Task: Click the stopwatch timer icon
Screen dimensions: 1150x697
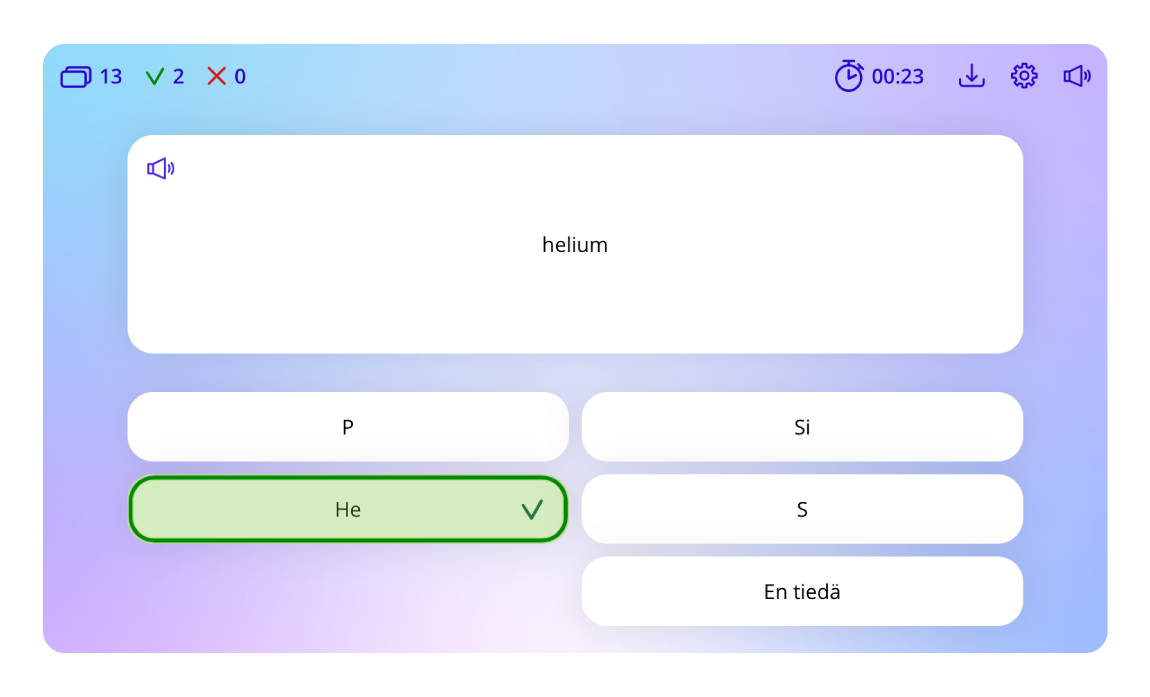Action: coord(849,76)
